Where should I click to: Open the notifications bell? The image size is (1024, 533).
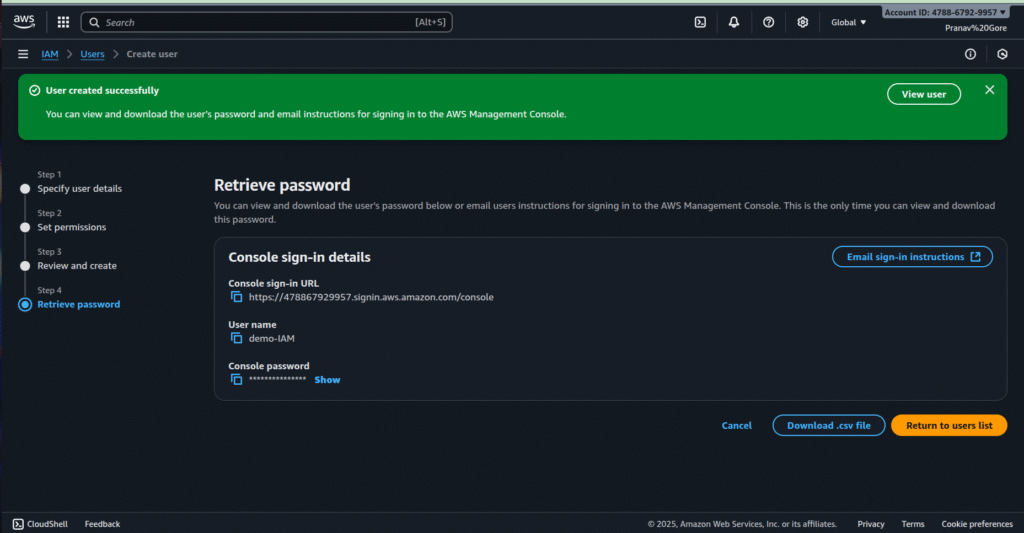pyautogui.click(x=734, y=22)
